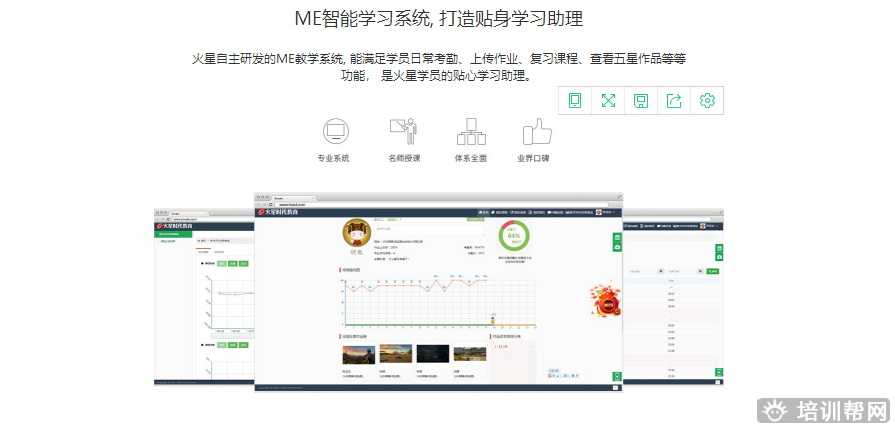Click the 培训帮网 watermark logo

click(x=823, y=410)
